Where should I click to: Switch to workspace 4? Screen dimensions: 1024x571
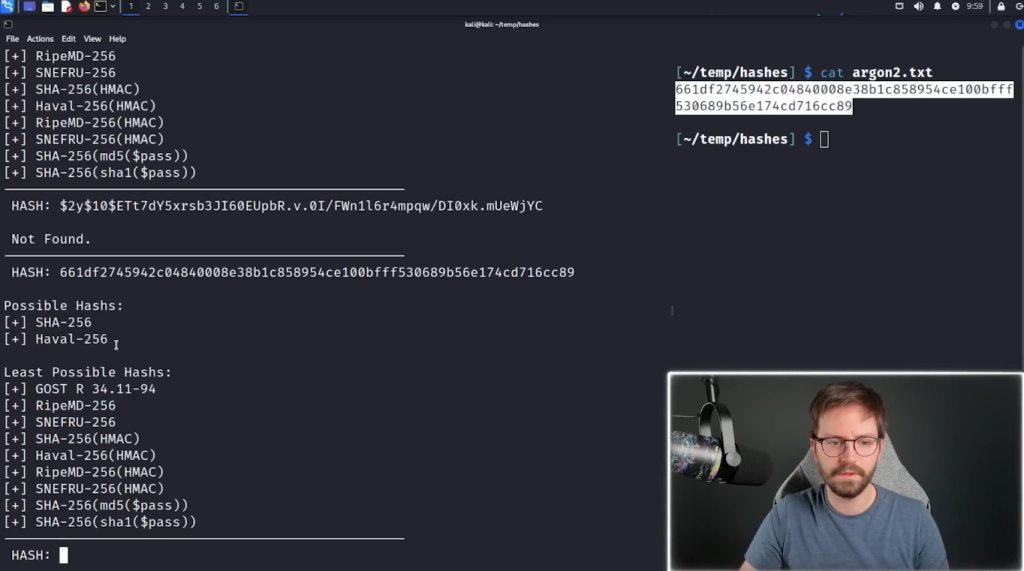(x=182, y=7)
